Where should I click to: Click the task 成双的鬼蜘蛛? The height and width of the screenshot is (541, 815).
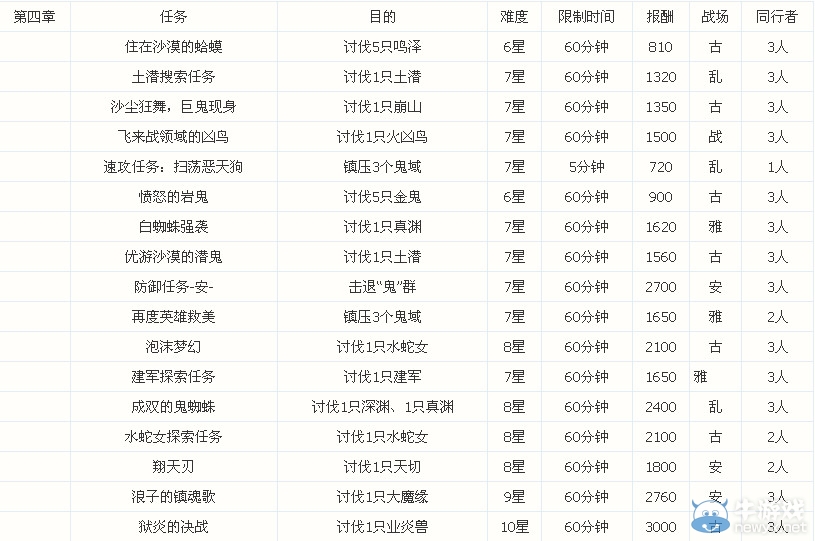(x=173, y=406)
